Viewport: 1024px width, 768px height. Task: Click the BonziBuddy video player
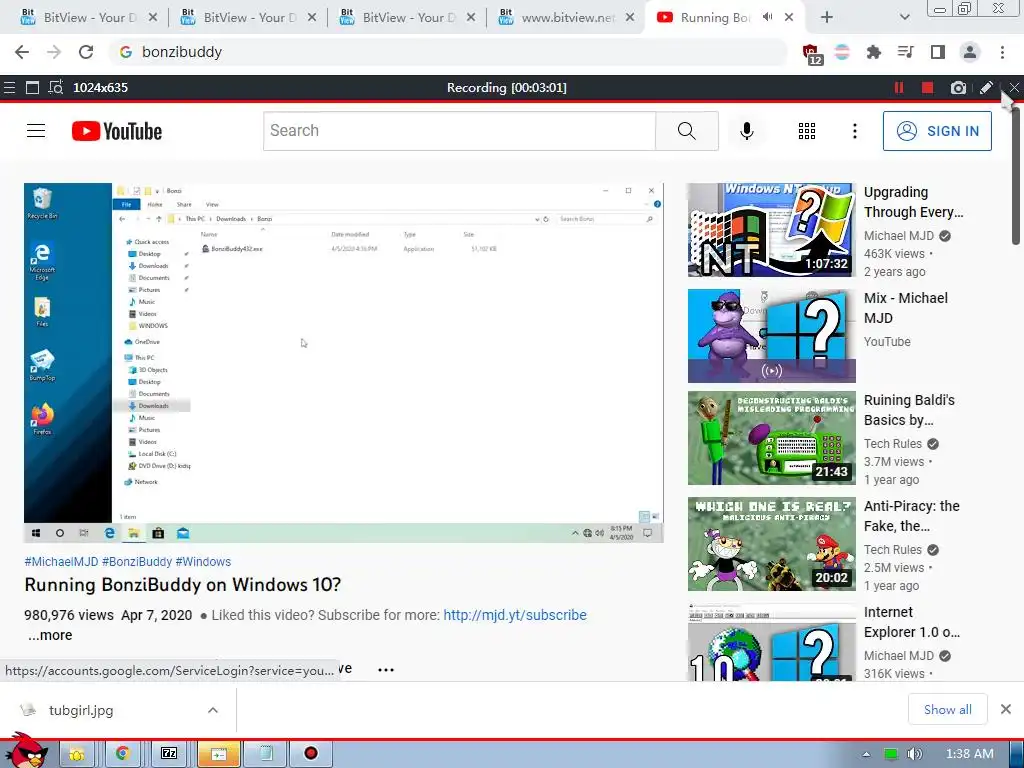click(x=344, y=362)
